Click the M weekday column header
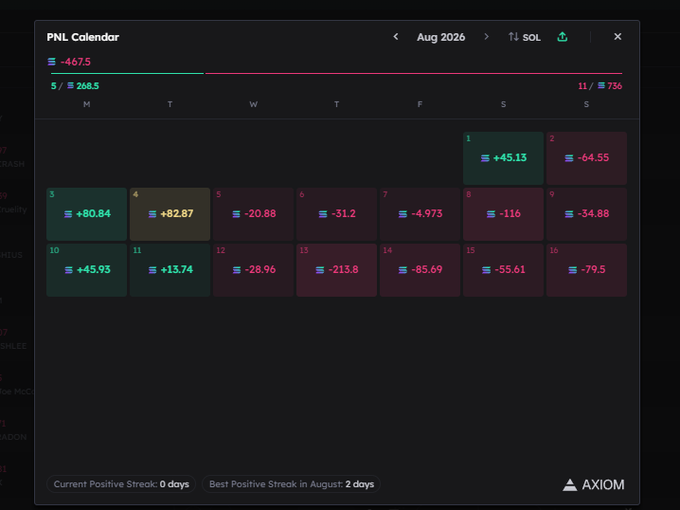Image resolution: width=680 pixels, height=510 pixels. click(x=87, y=104)
